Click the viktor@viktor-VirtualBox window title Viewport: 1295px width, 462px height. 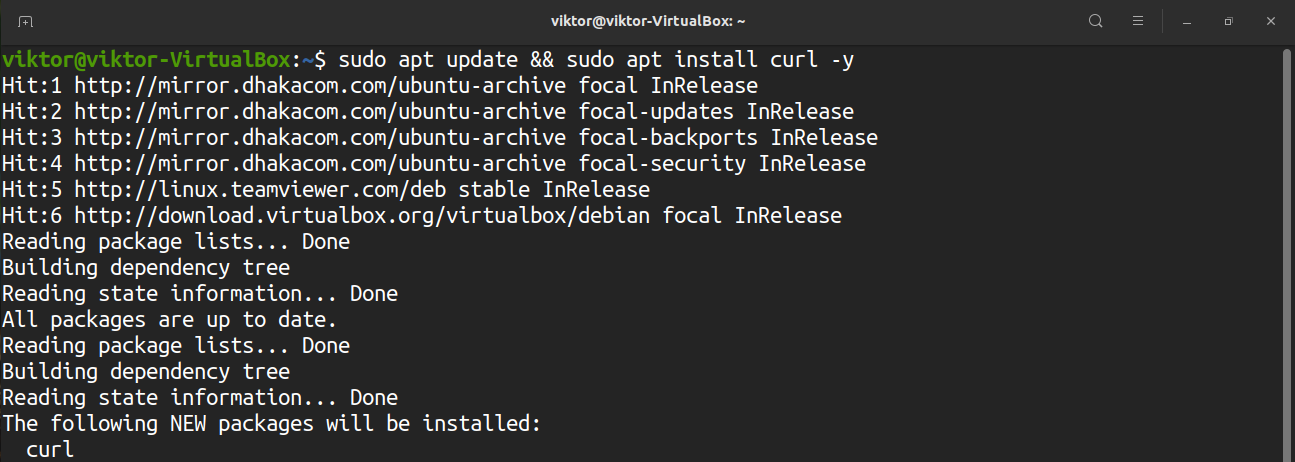[648, 21]
